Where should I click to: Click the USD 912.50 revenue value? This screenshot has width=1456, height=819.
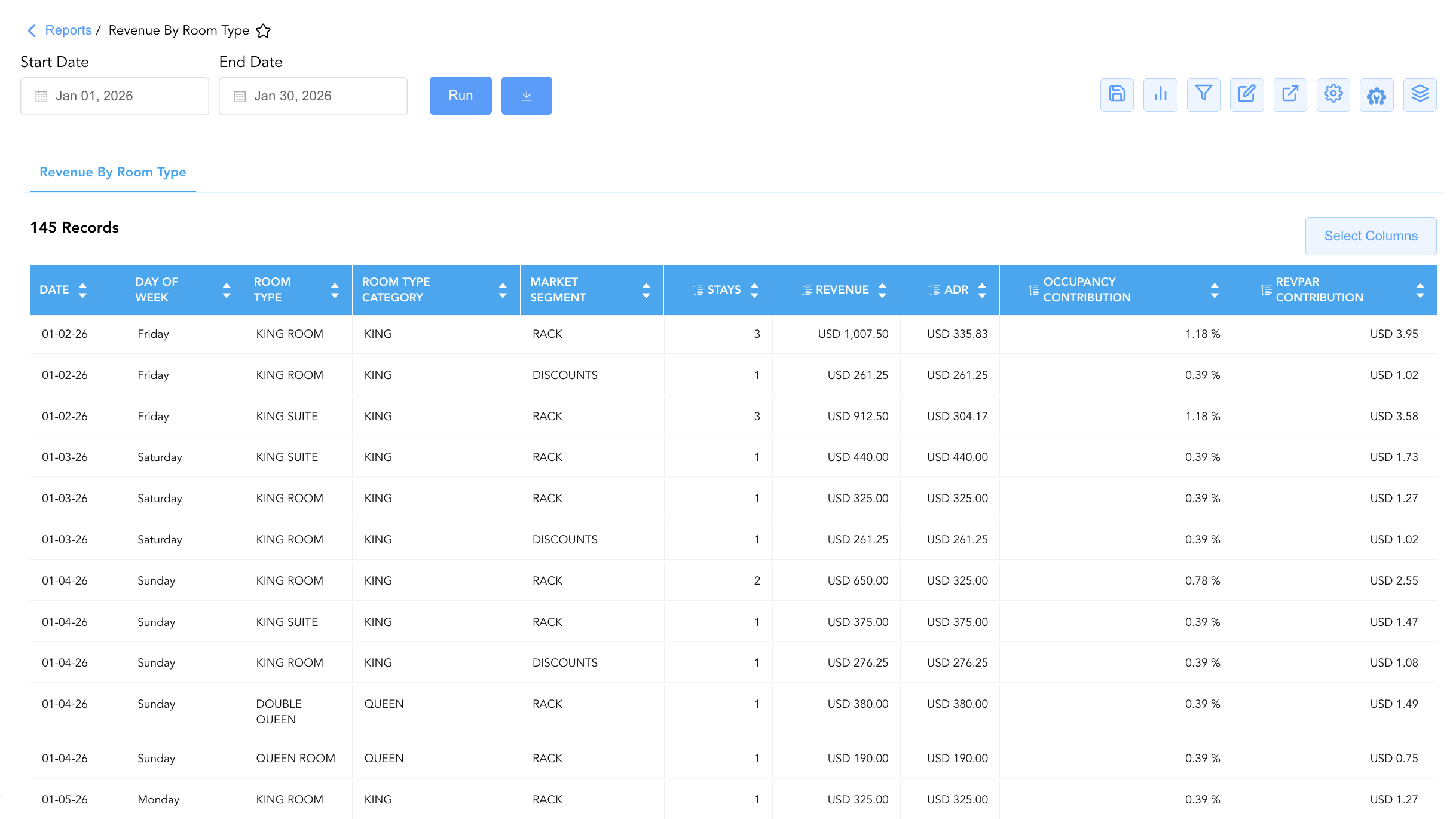pos(858,417)
